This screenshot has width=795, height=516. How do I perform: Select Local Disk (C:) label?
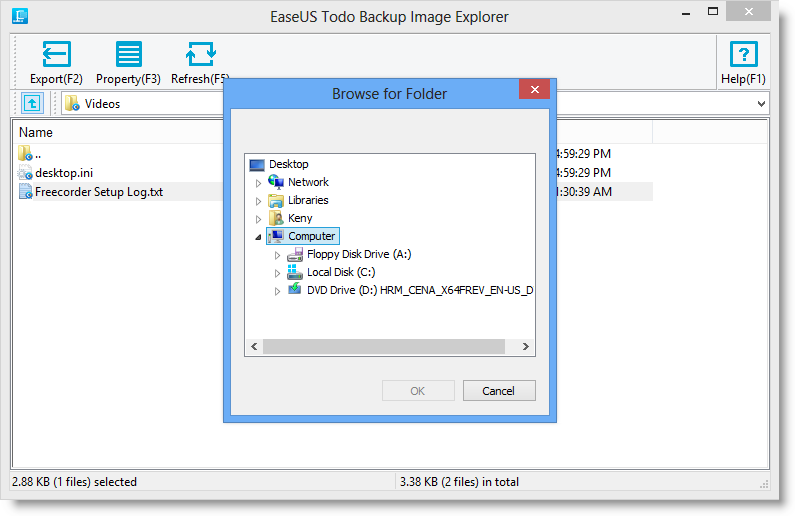click(x=341, y=272)
